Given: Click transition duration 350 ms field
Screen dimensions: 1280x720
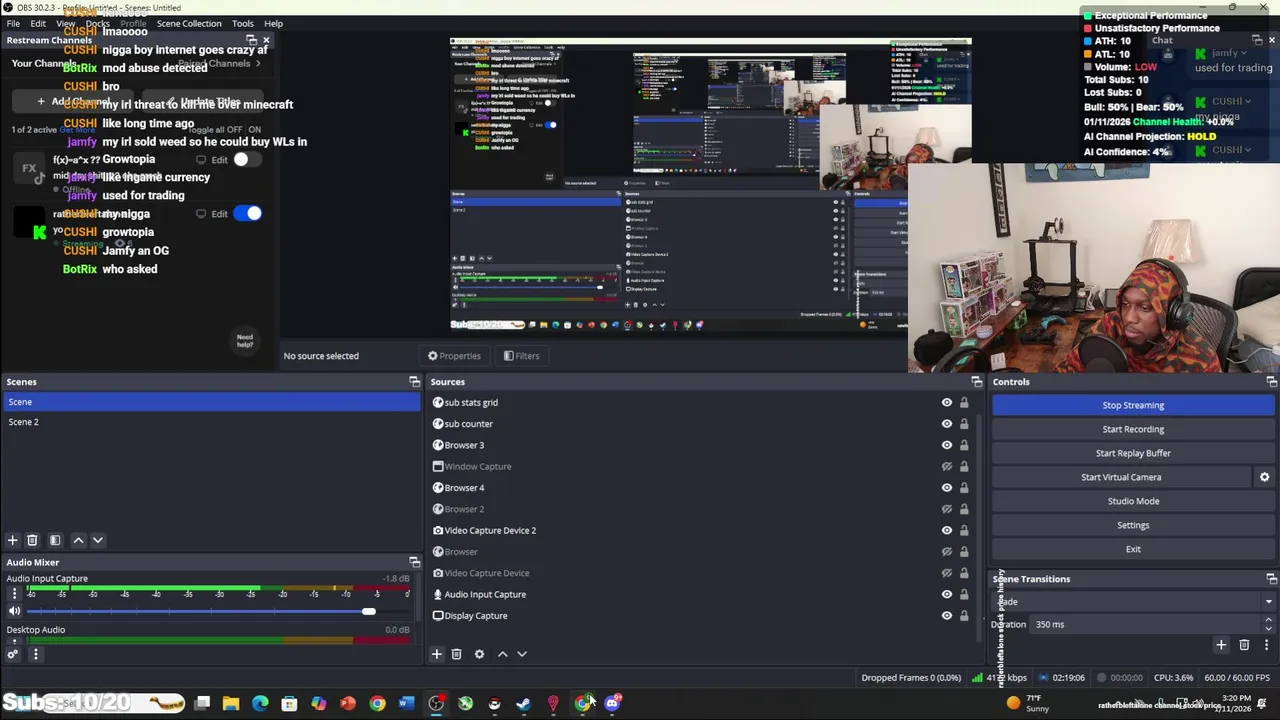Looking at the screenshot, I should tap(1145, 624).
